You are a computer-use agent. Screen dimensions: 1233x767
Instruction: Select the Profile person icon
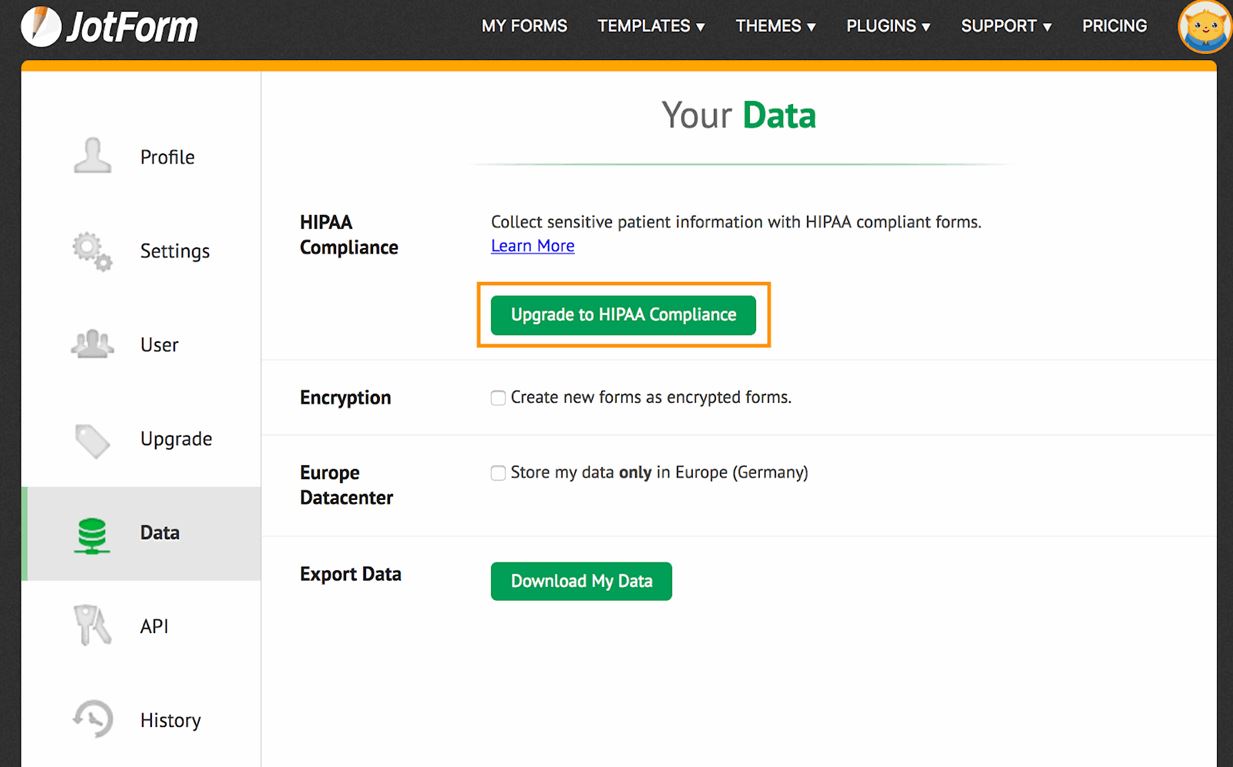(x=93, y=156)
